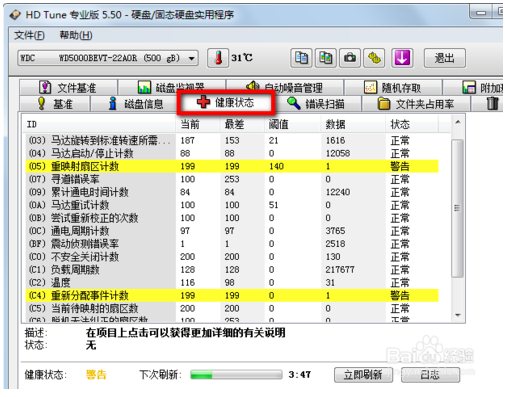
Task: Click the trash can erase tab icon
Action: point(493,103)
